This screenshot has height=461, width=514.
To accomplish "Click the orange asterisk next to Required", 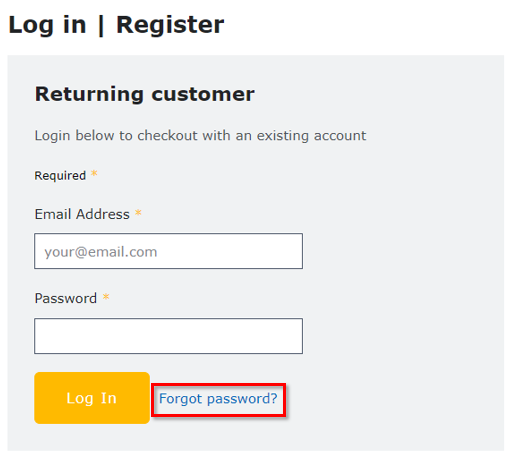I will click(x=94, y=173).
